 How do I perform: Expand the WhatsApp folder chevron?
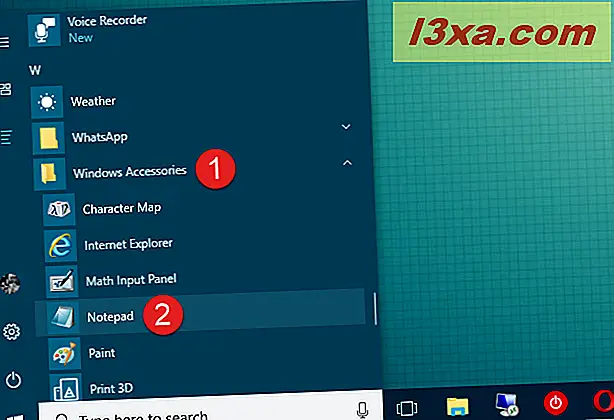[346, 126]
